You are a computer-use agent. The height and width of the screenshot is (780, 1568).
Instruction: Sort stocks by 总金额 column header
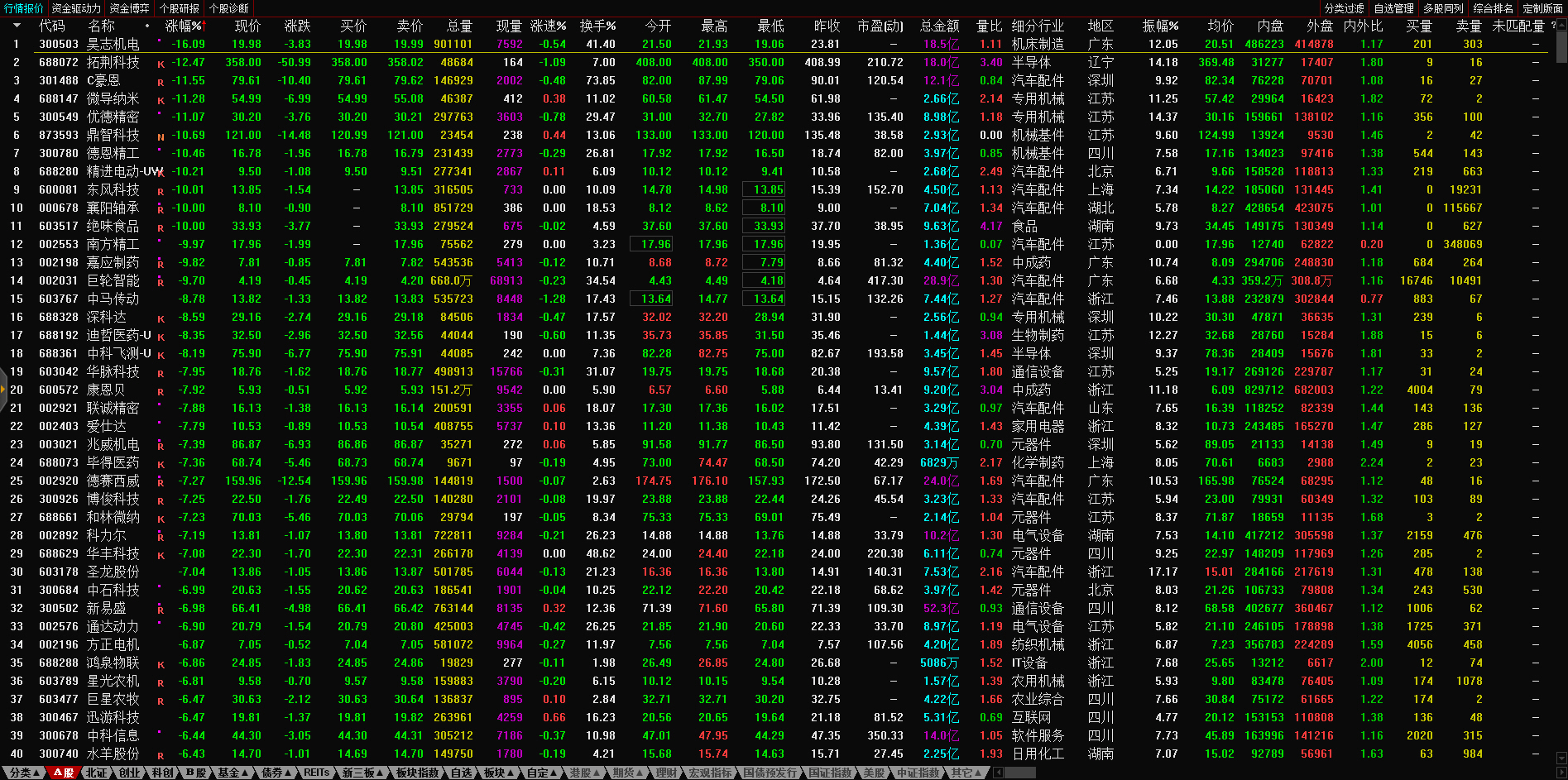point(939,26)
